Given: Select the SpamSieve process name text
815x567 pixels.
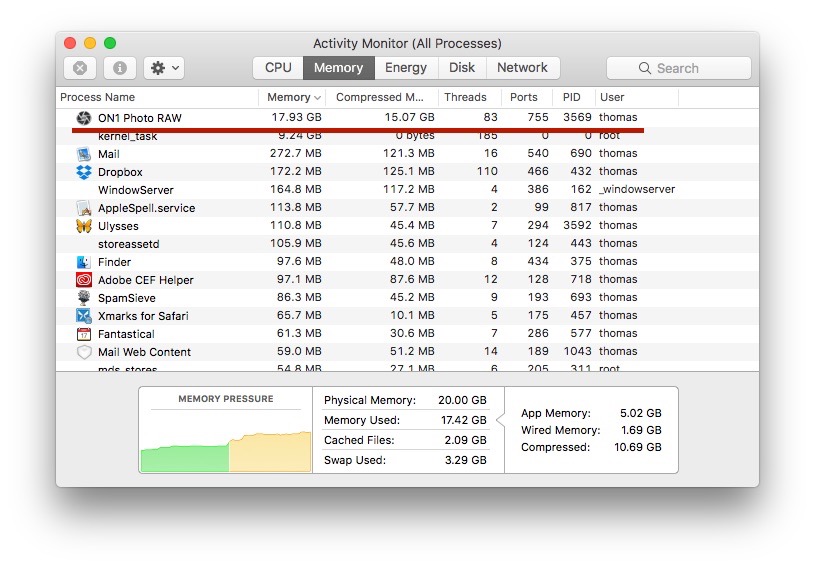Looking at the screenshot, I should click(x=127, y=298).
